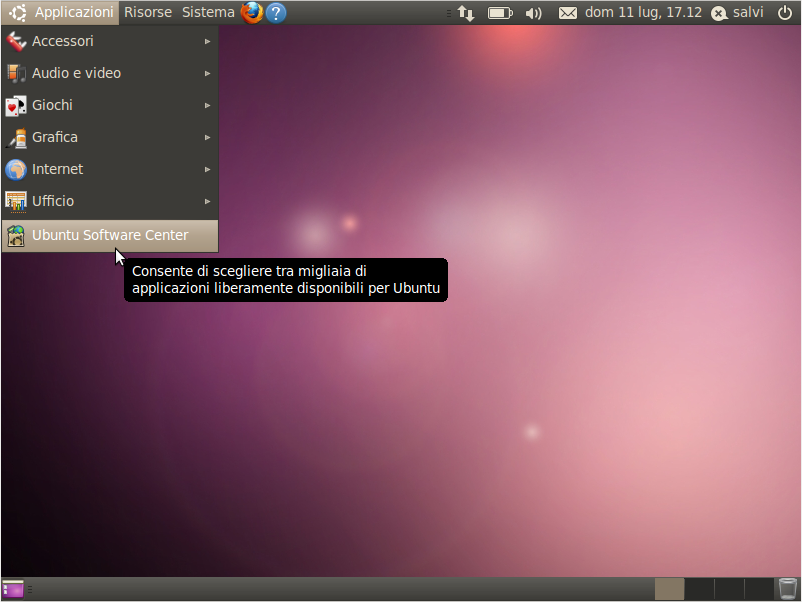Open the Risorse menu
Image resolution: width=802 pixels, height=602 pixels.
[148, 12]
